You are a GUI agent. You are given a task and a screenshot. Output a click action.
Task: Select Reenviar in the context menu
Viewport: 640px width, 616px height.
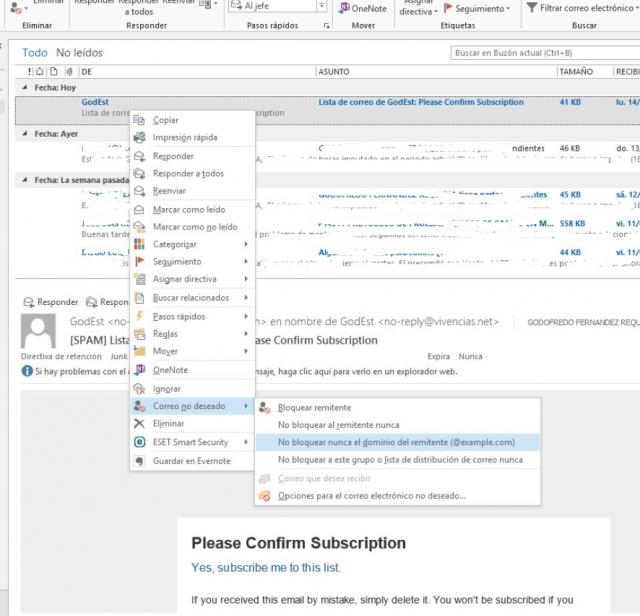(192, 191)
